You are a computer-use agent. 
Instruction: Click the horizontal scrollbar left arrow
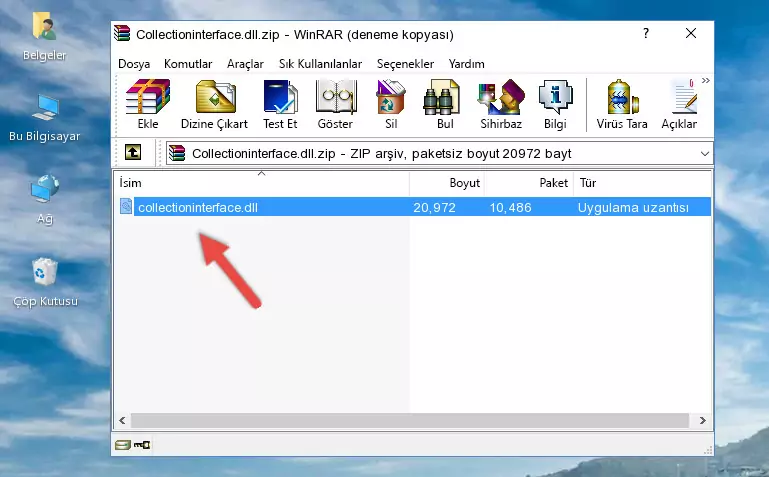click(122, 420)
